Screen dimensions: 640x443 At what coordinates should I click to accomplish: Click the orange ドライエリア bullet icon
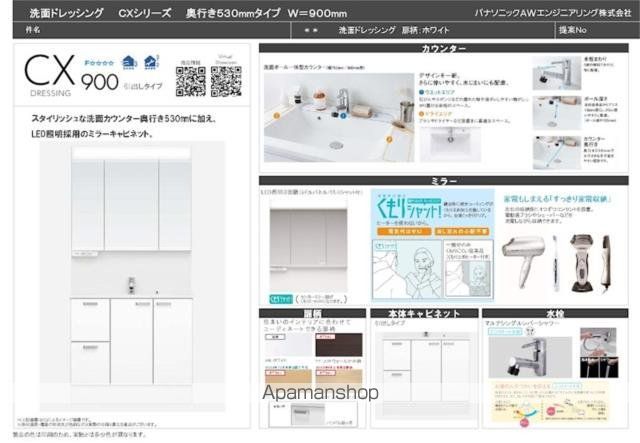click(422, 114)
